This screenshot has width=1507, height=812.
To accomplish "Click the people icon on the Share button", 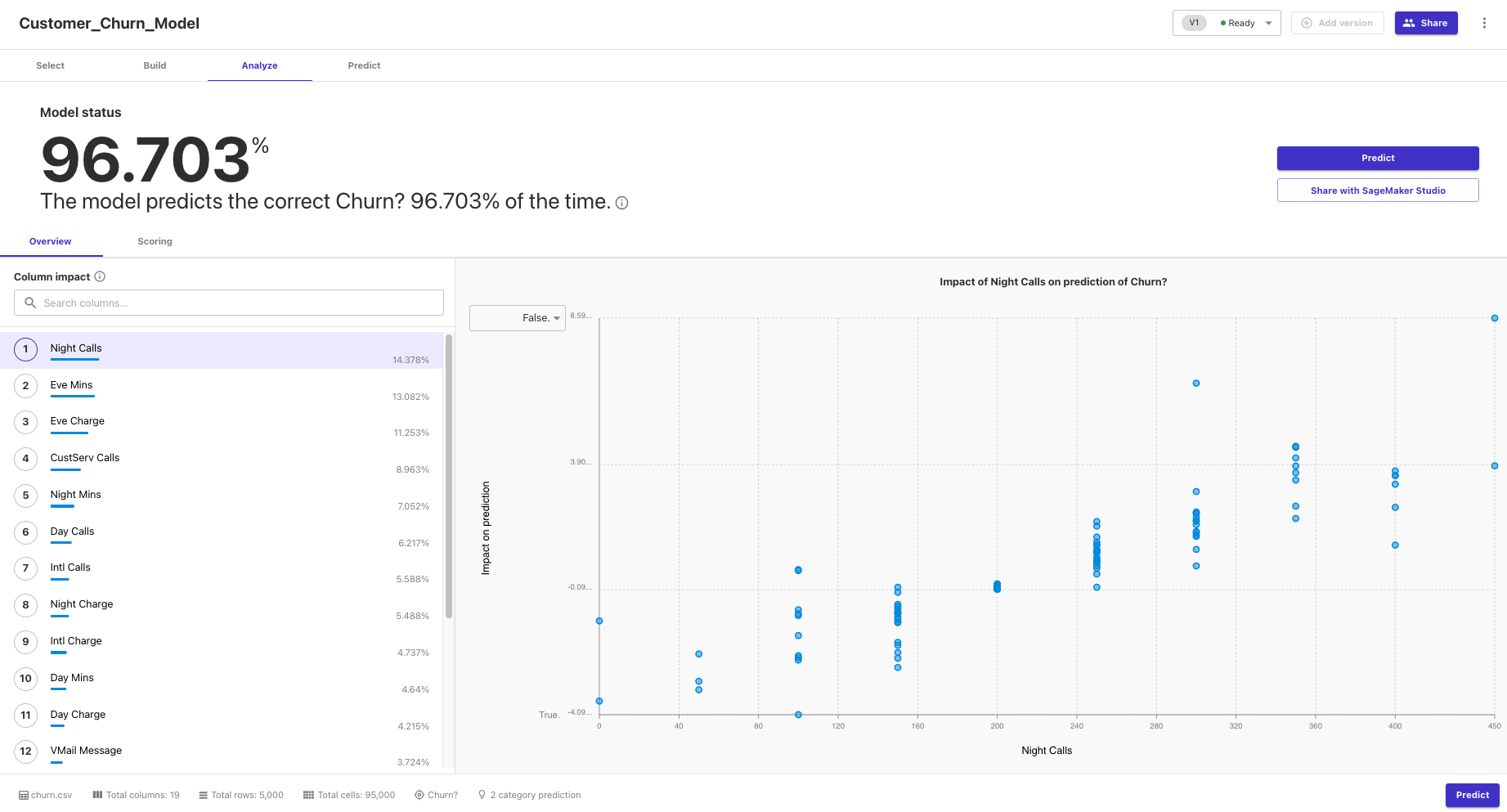I will (x=1411, y=22).
